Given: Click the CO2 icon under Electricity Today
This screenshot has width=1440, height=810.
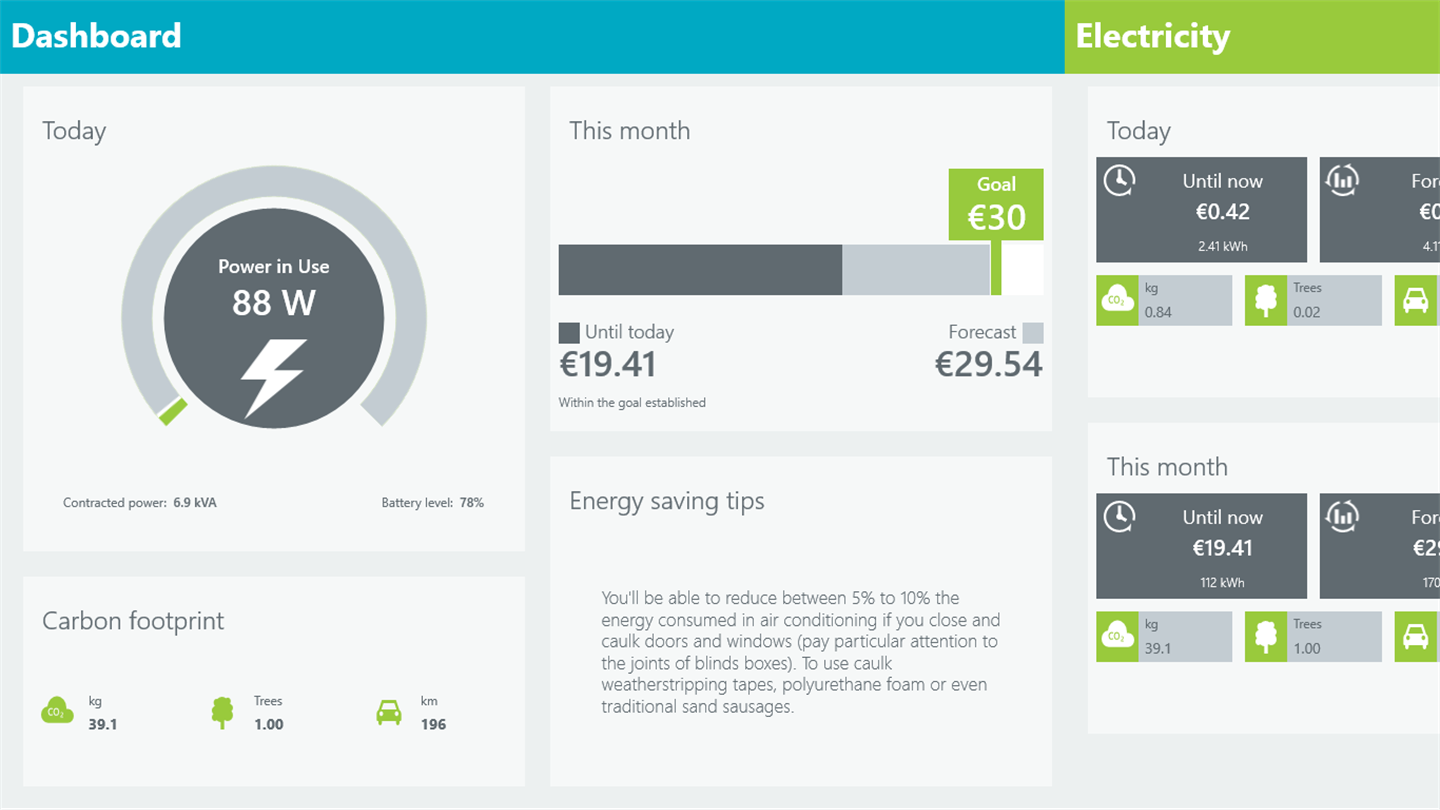Looking at the screenshot, I should tap(1115, 300).
